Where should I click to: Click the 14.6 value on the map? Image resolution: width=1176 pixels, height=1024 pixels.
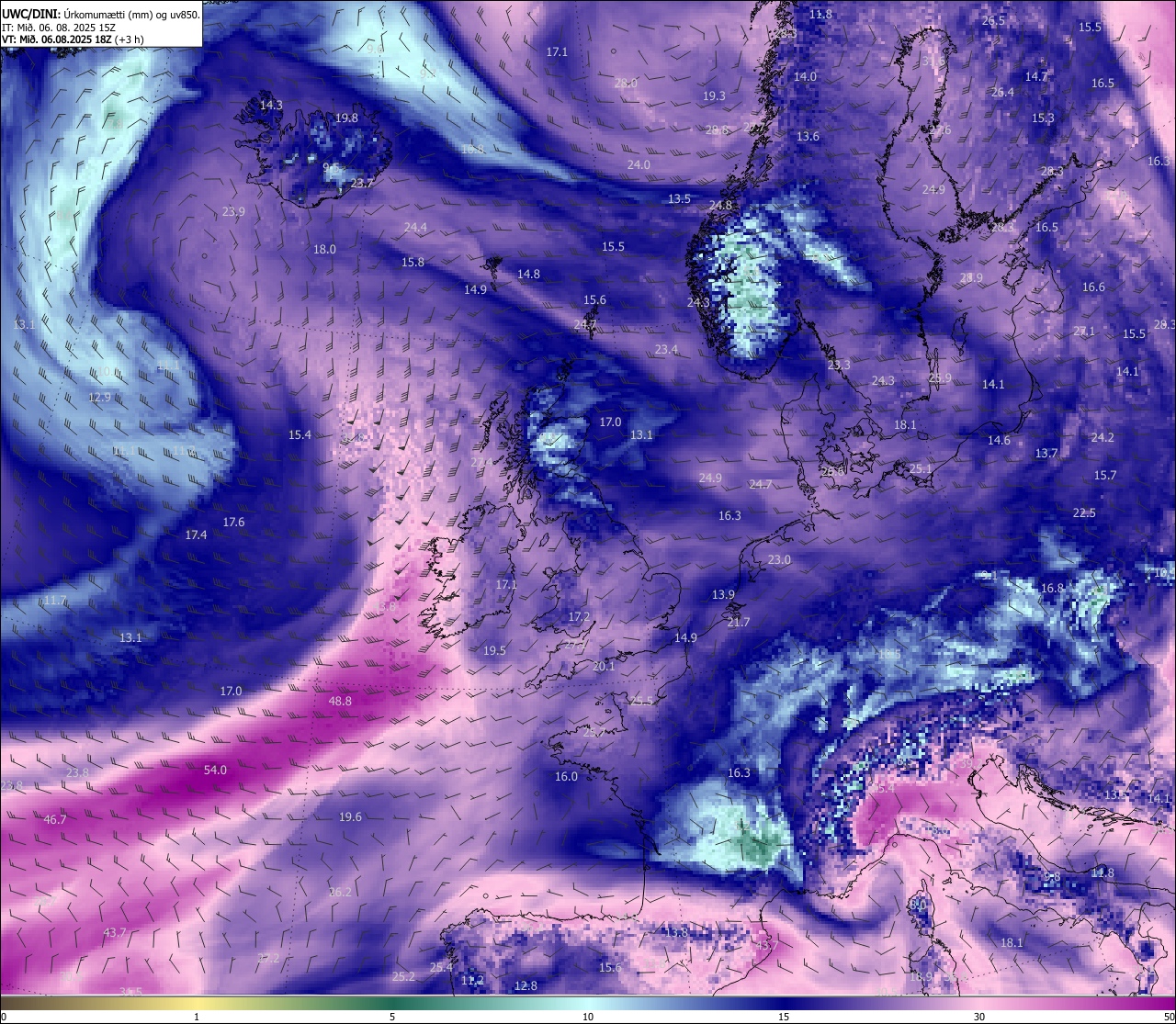pos(999,441)
